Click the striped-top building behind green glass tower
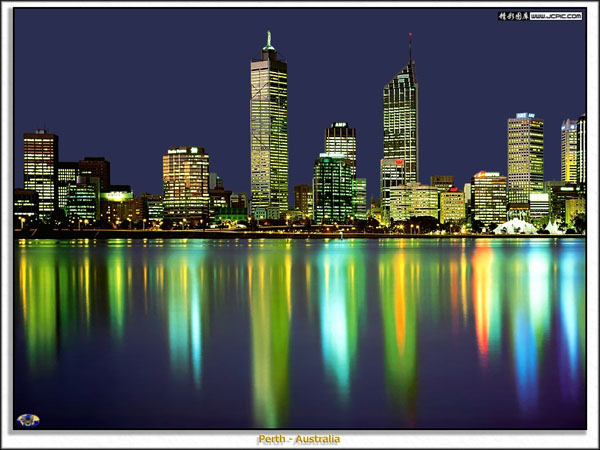The width and height of the screenshot is (600, 450). (341, 138)
